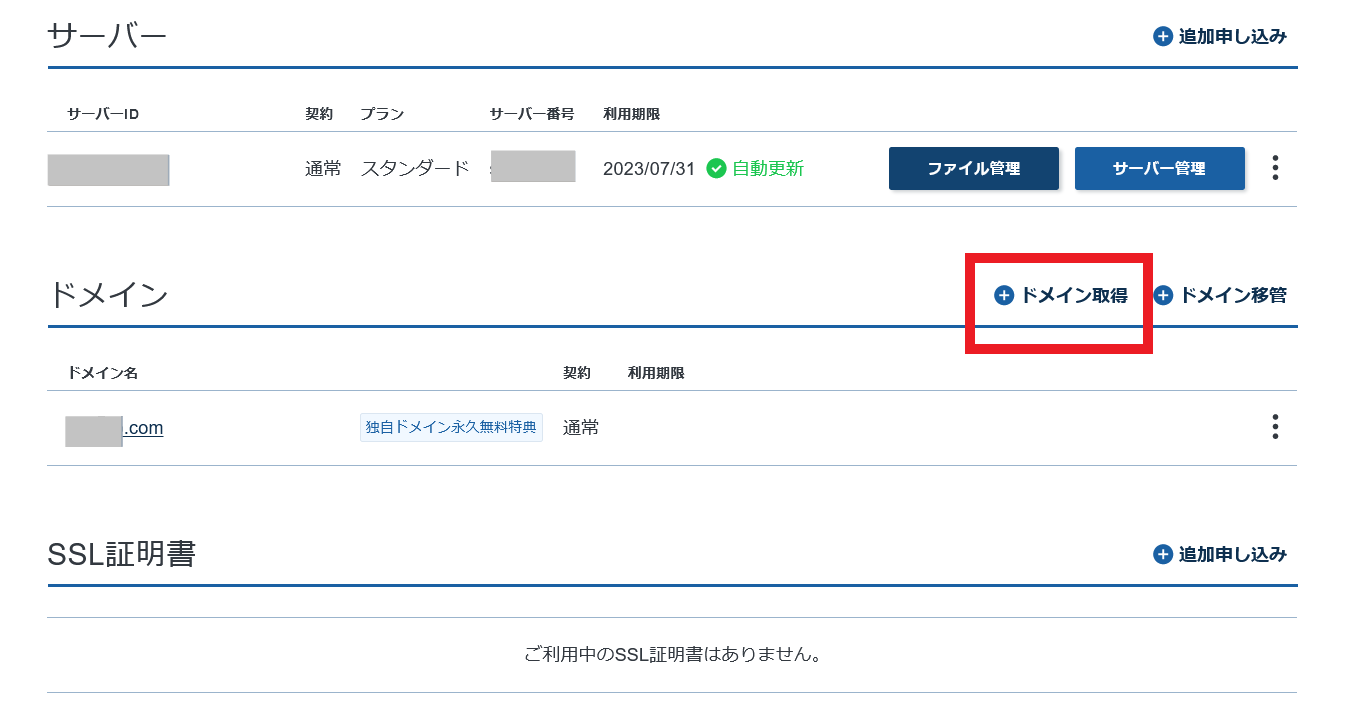Click plus icon beside ドメイン移管
The width and height of the screenshot is (1356, 723).
pos(1163,295)
